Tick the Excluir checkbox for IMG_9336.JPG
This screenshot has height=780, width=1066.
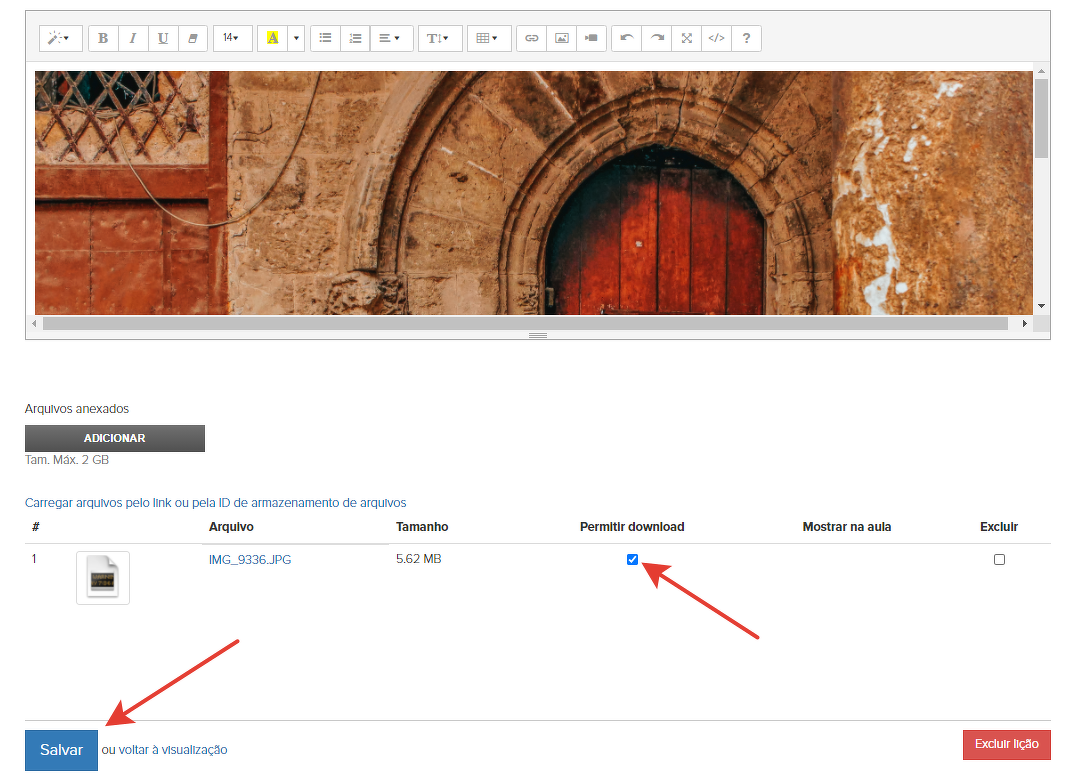click(999, 559)
